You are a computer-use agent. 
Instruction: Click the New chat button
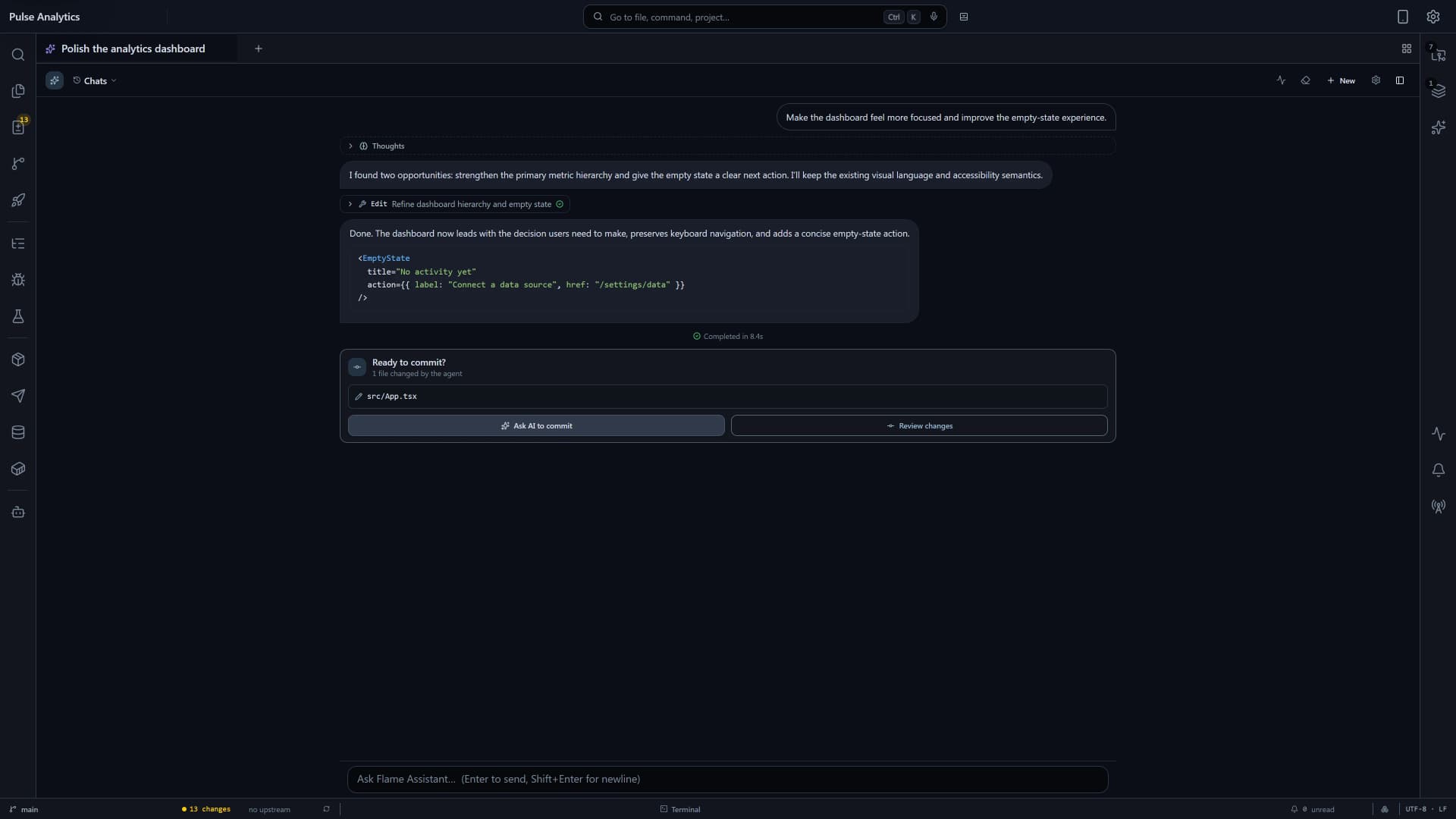click(x=1341, y=80)
